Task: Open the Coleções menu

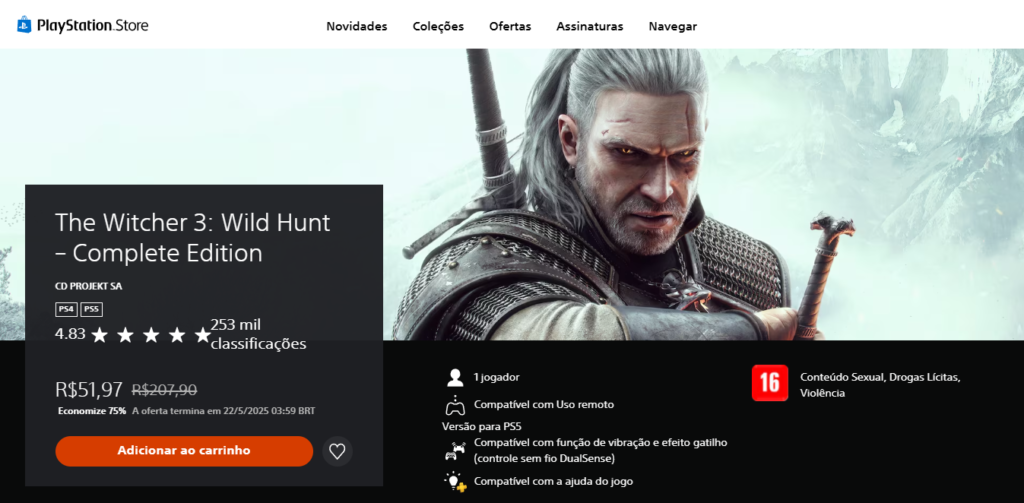Action: (x=438, y=26)
